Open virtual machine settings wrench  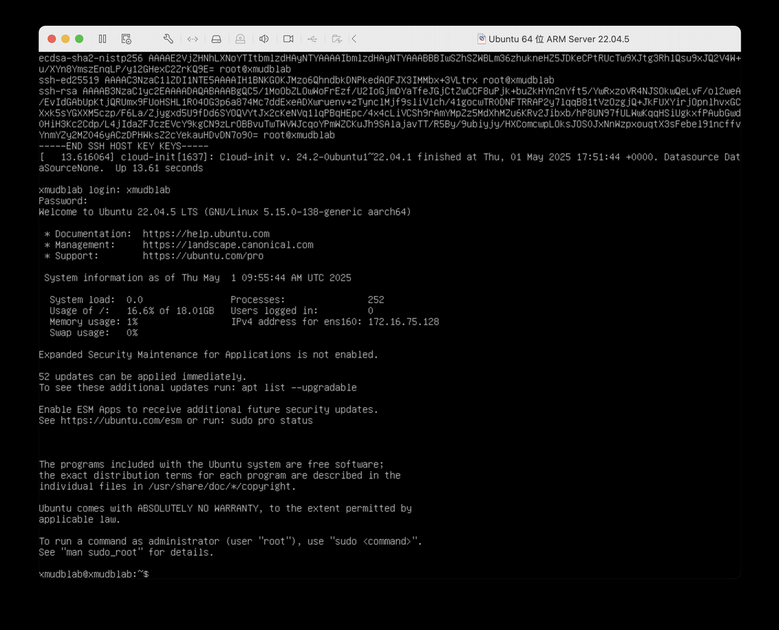(168, 39)
